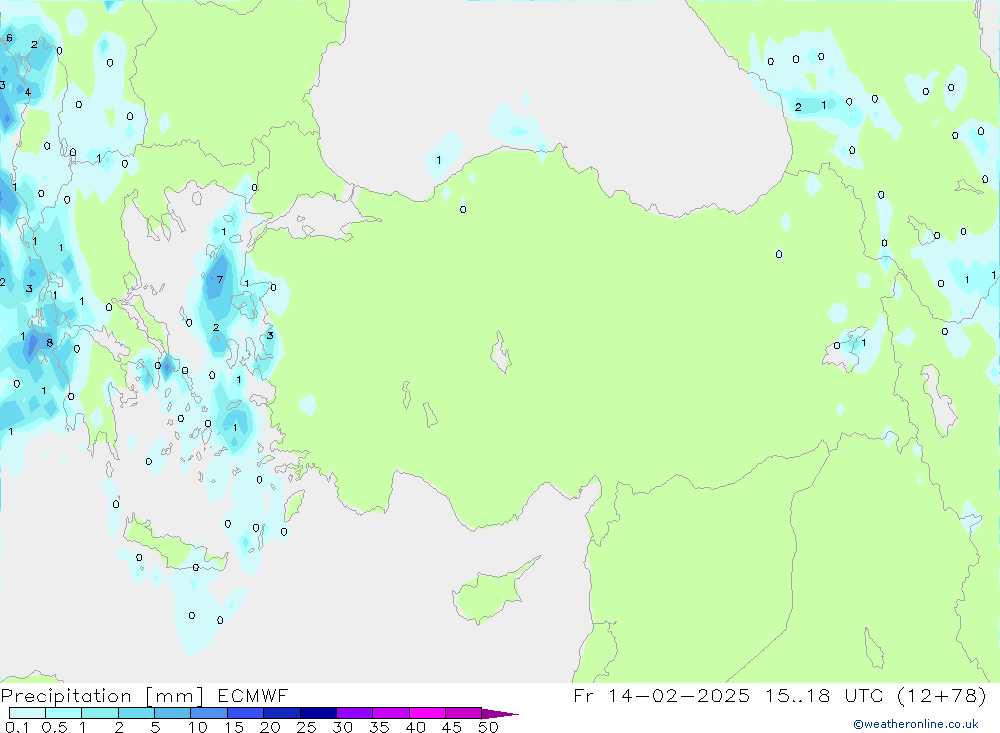Open the weatheronline.co.uk credit link

tap(916, 724)
